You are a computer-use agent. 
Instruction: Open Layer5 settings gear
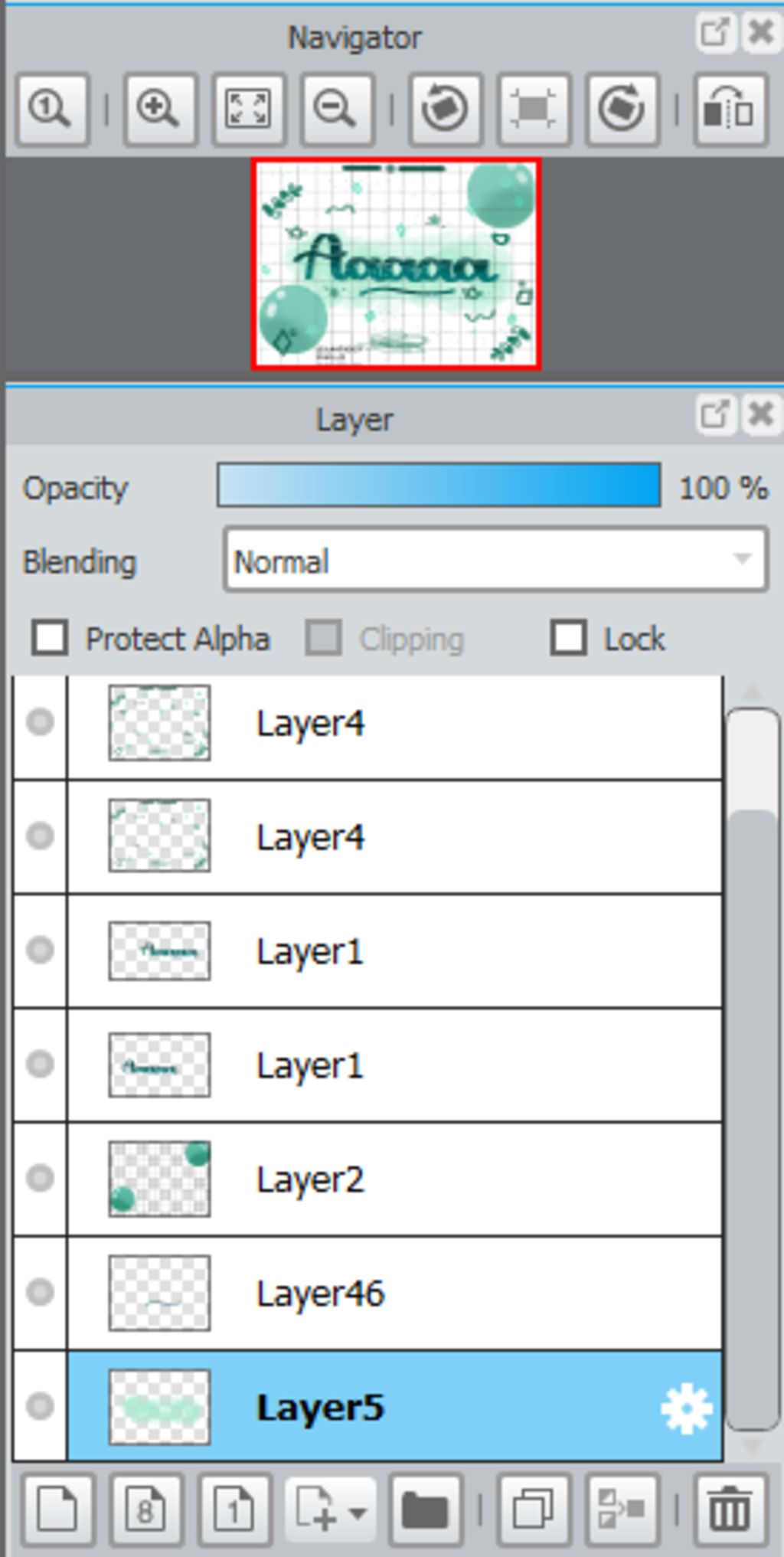click(x=686, y=1408)
